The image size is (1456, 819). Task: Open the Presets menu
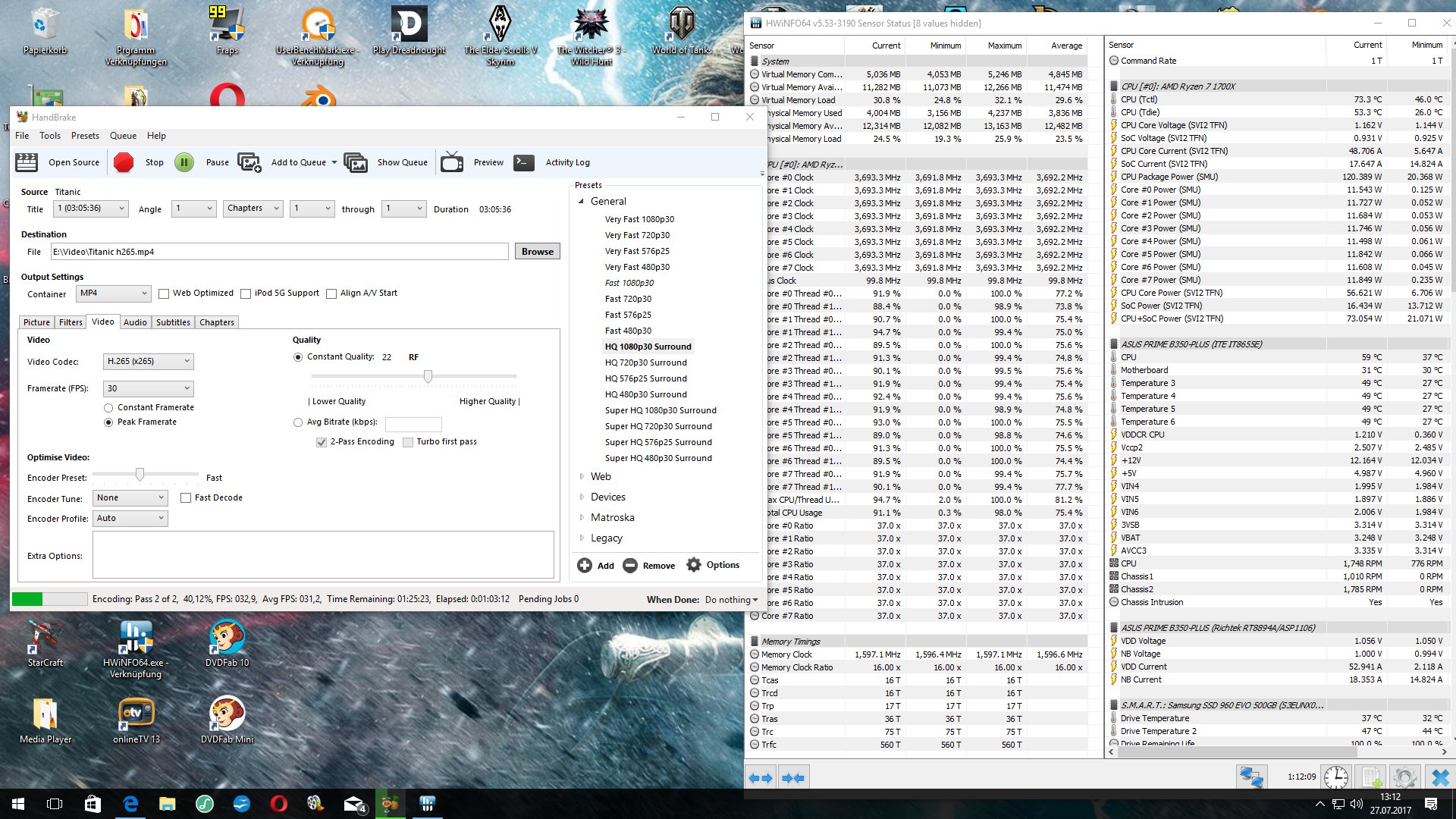(x=85, y=136)
